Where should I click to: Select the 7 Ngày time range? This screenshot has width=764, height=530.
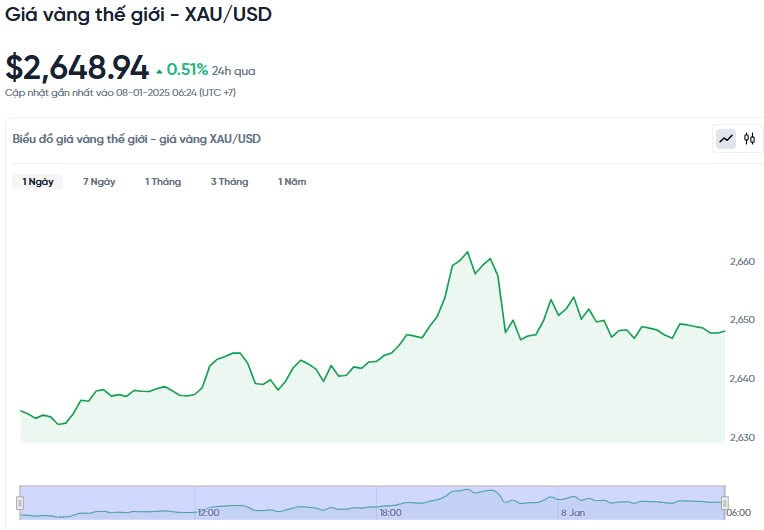coord(99,182)
